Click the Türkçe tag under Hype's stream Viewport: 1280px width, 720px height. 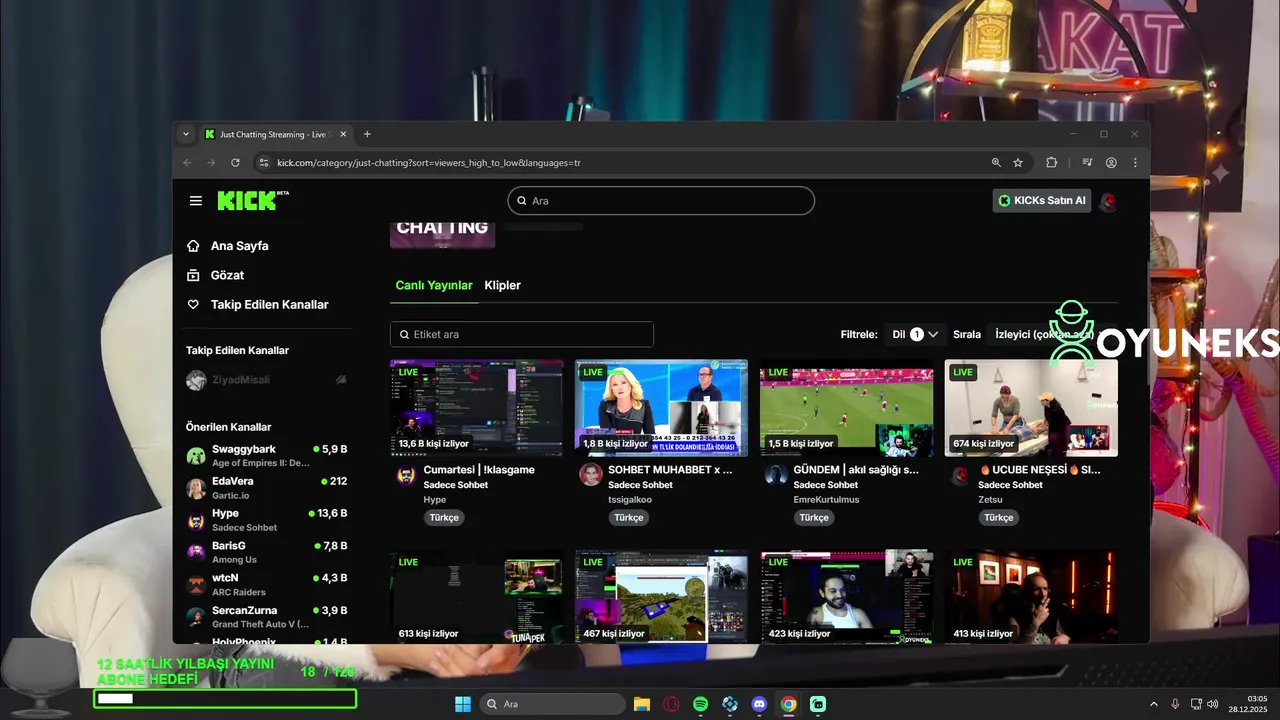pos(444,518)
